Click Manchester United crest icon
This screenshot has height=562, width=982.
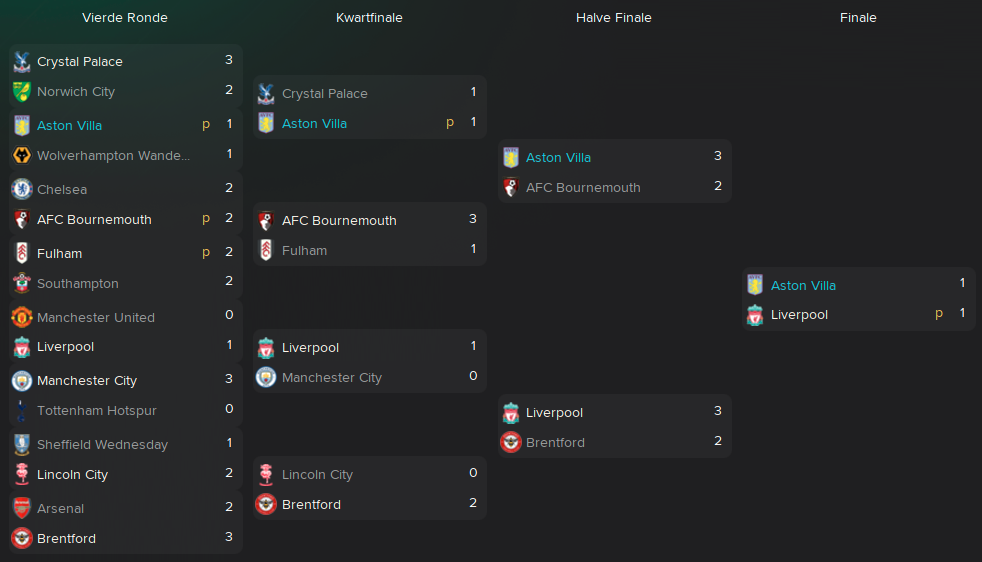click(22, 317)
